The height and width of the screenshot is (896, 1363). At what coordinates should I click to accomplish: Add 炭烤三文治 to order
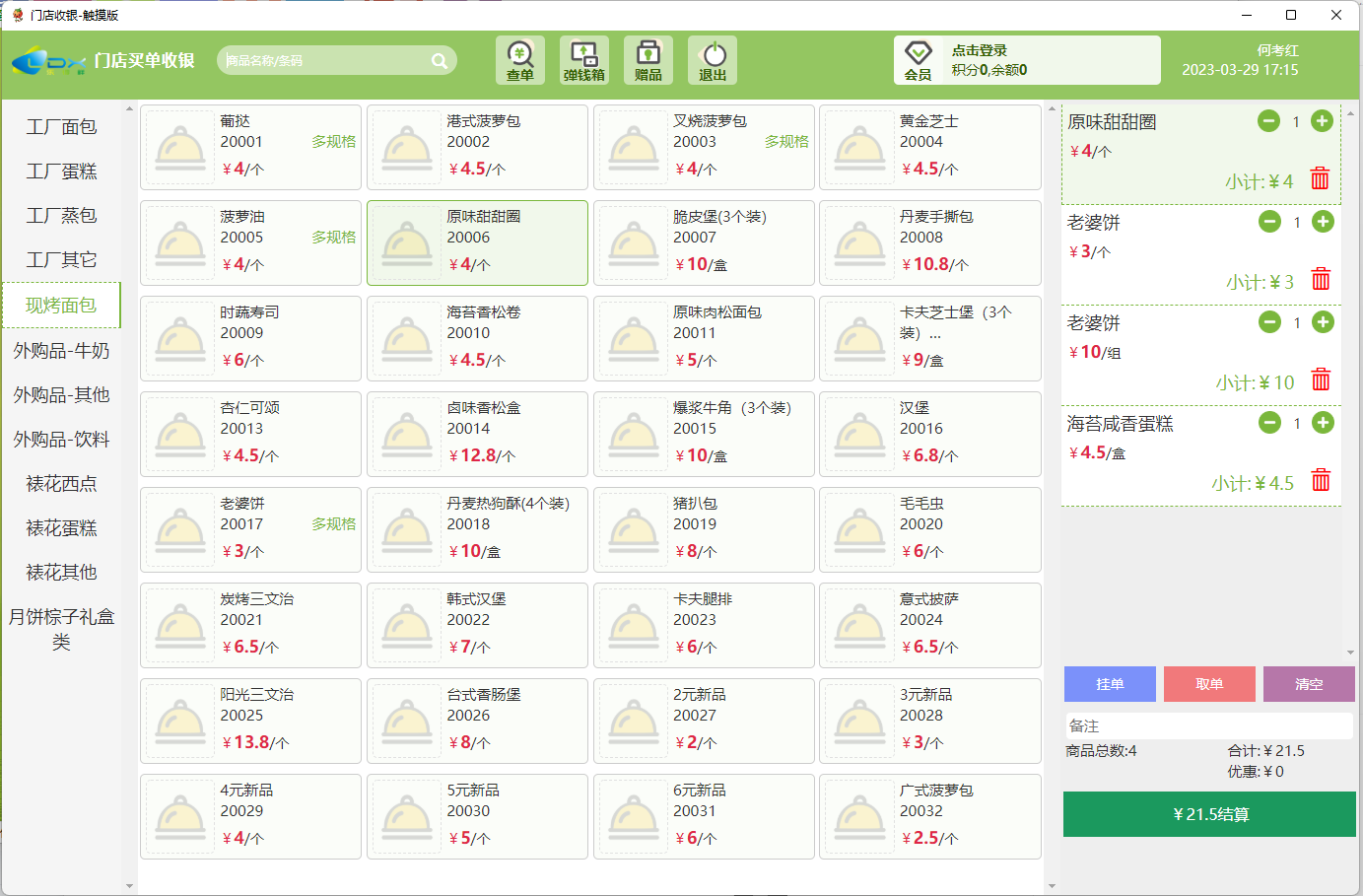point(250,625)
